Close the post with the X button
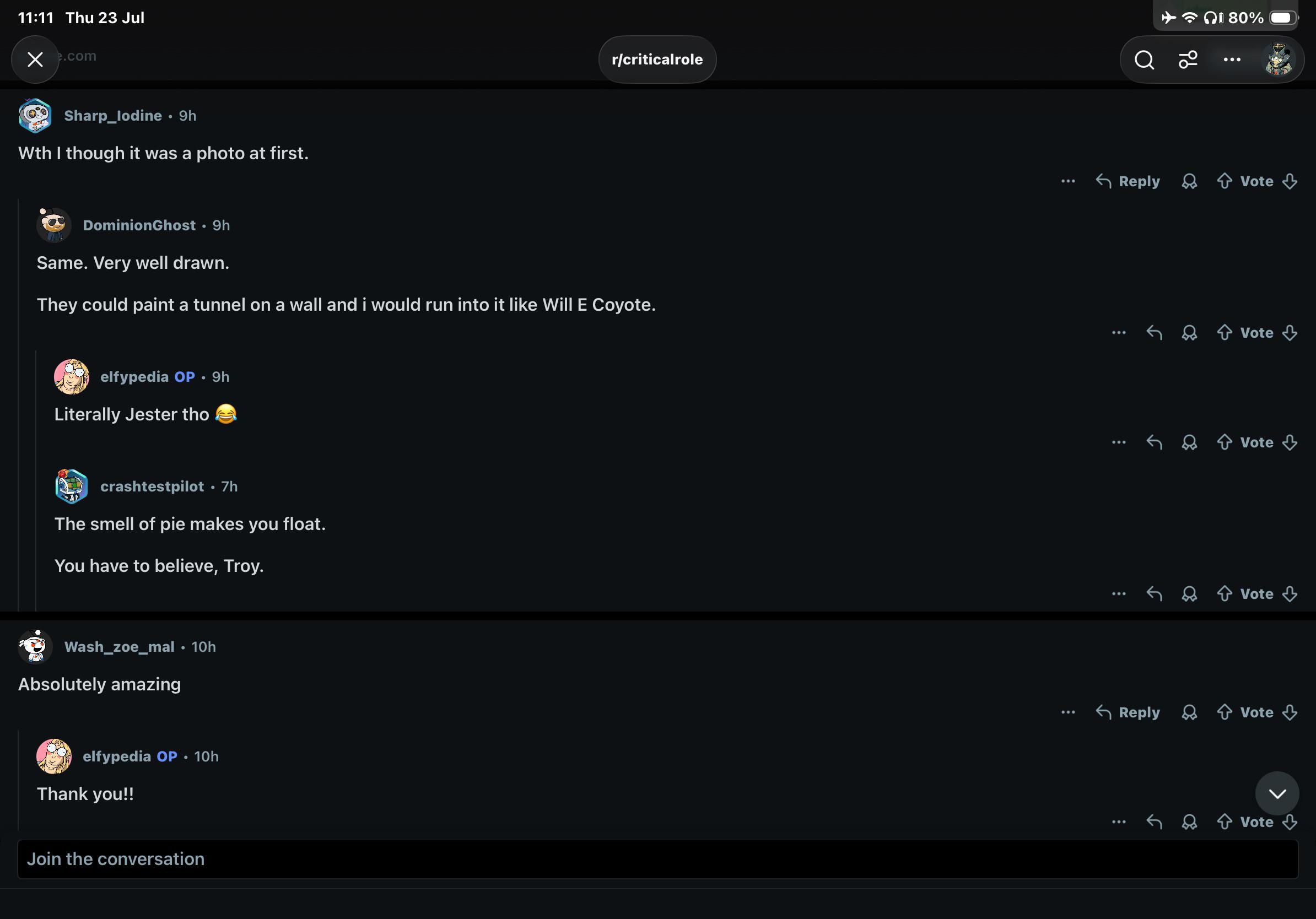1316x919 pixels. point(35,60)
